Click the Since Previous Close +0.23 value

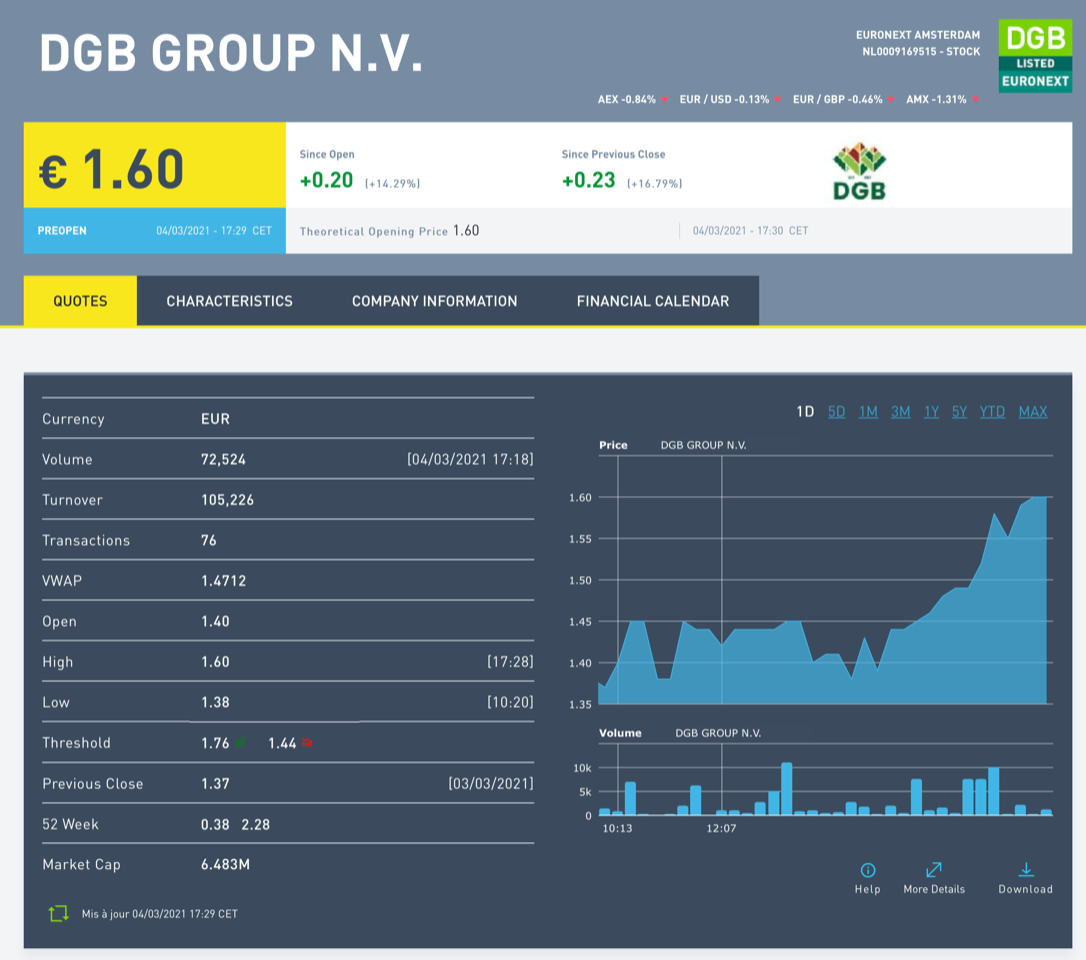(589, 180)
